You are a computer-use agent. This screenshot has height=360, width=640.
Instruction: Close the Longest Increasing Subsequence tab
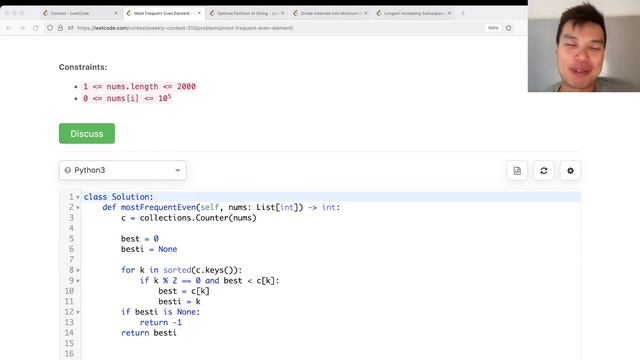coord(449,13)
